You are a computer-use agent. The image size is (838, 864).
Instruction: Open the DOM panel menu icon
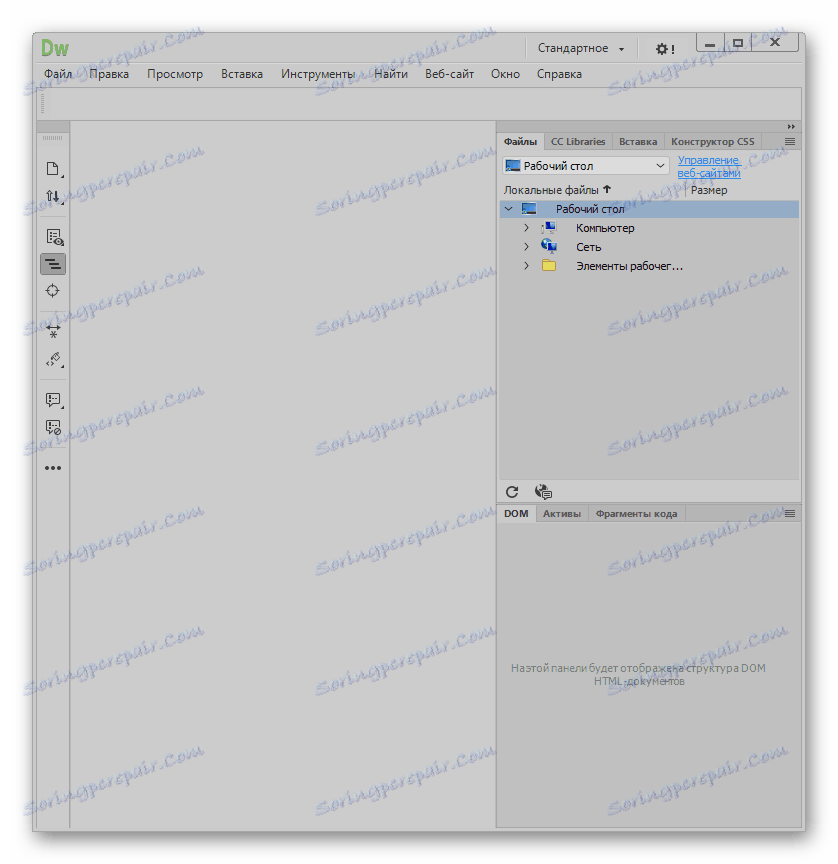point(789,513)
